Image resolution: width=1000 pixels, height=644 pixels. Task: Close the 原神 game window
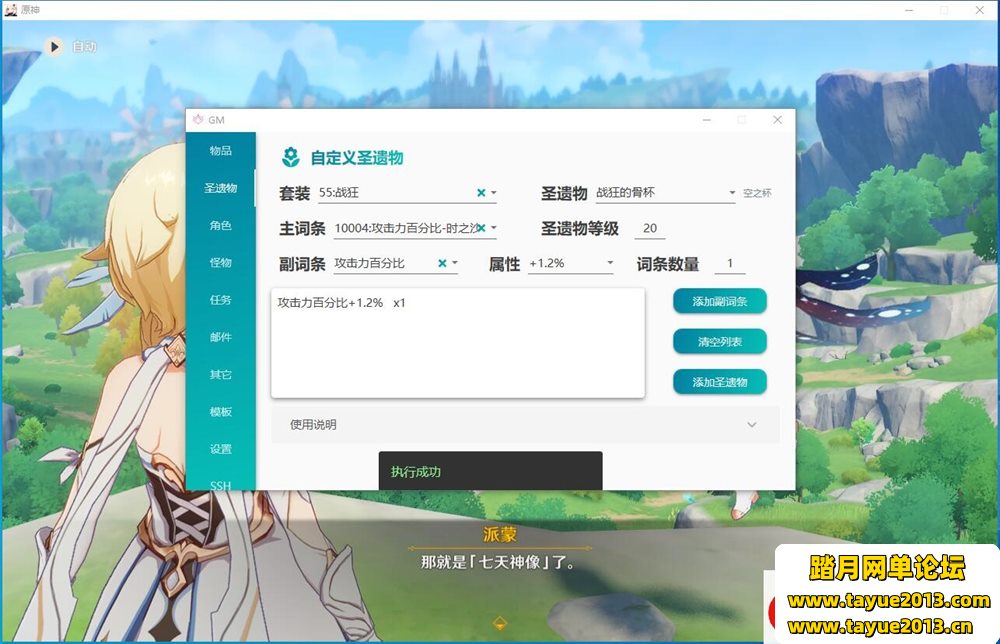tap(980, 10)
